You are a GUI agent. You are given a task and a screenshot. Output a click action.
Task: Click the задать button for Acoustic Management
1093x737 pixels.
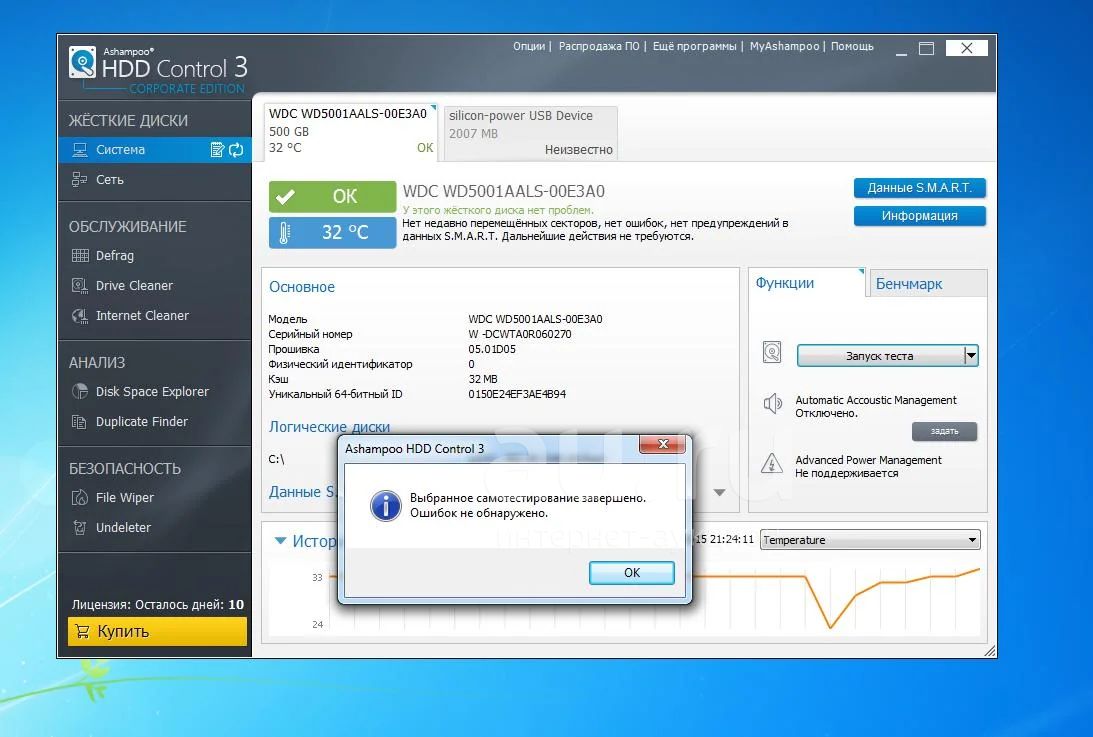click(944, 432)
